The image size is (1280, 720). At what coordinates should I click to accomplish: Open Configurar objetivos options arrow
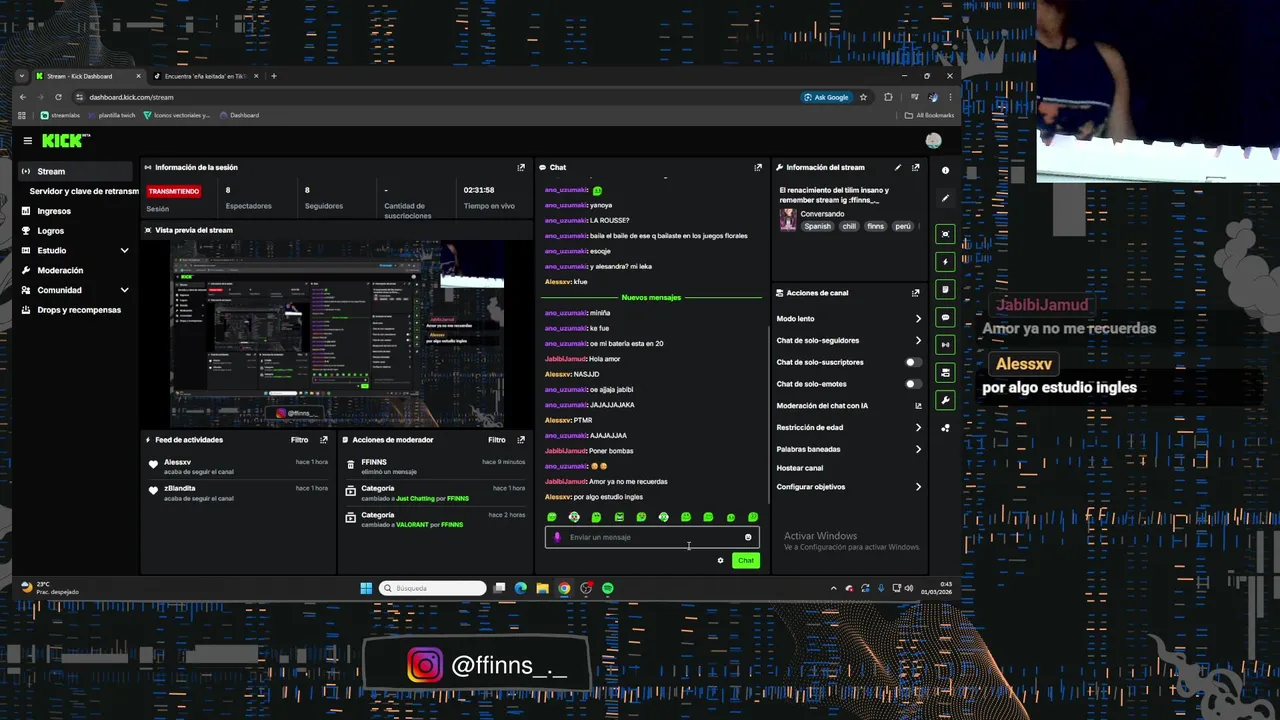pyautogui.click(x=918, y=487)
